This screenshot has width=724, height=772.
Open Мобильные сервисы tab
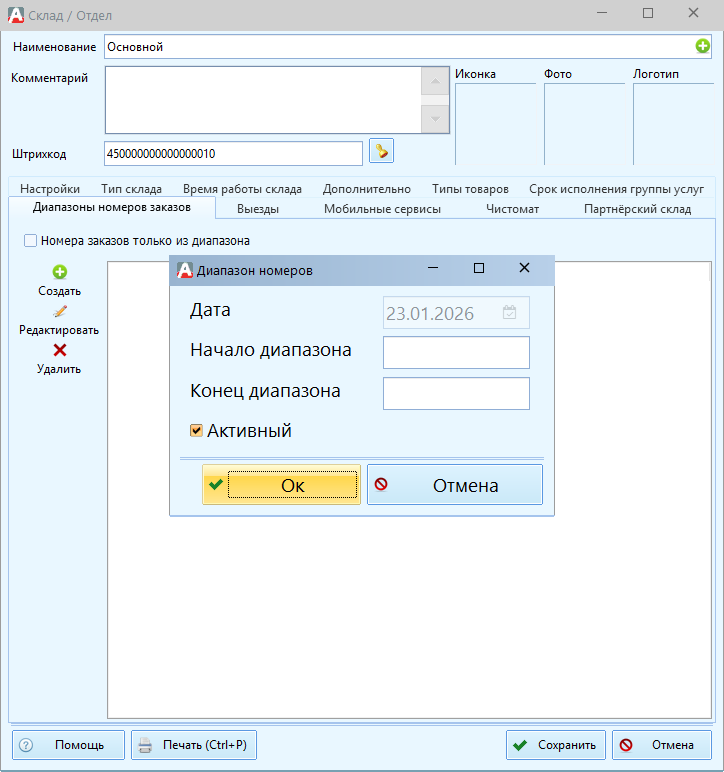(x=382, y=209)
